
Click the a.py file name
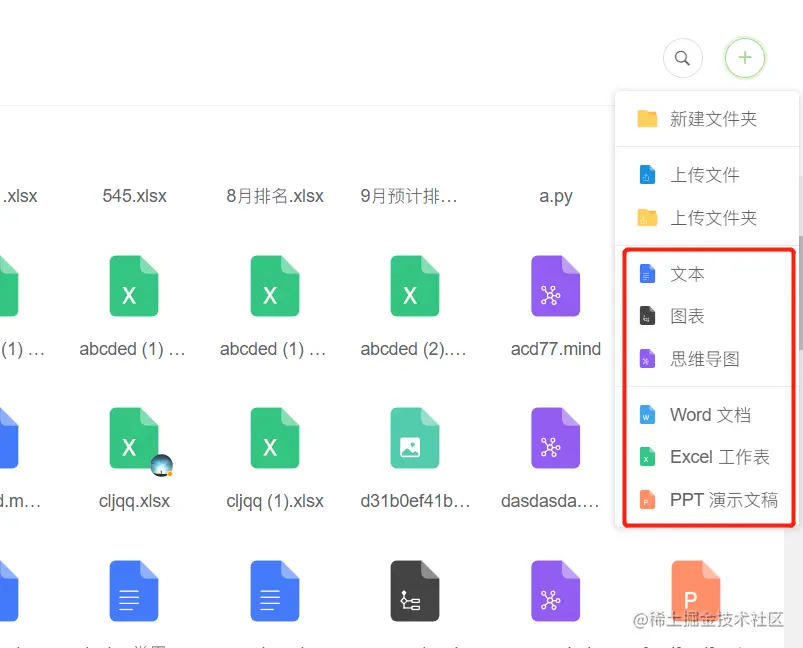(x=556, y=196)
